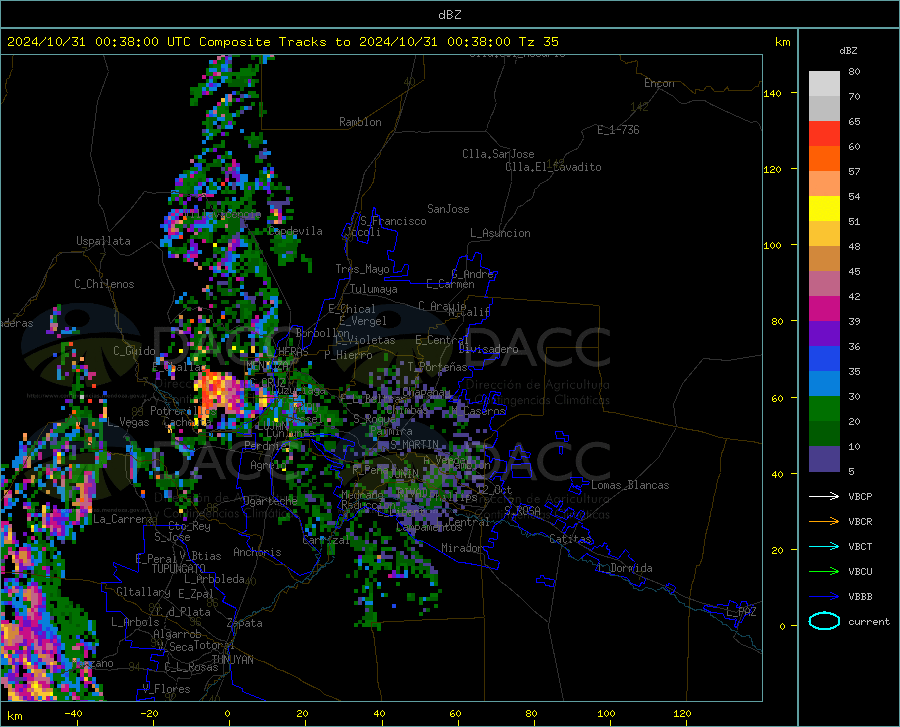Click the 'C_Chilenos' map label
Image resolution: width=900 pixels, height=727 pixels.
click(x=104, y=284)
